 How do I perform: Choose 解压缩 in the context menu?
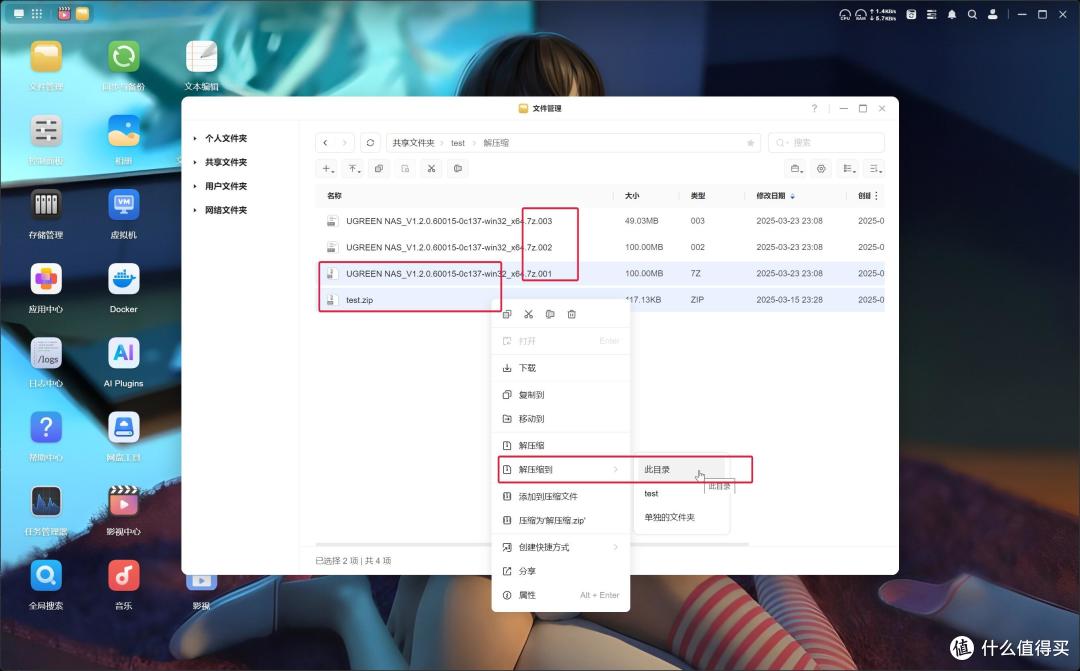[561, 446]
